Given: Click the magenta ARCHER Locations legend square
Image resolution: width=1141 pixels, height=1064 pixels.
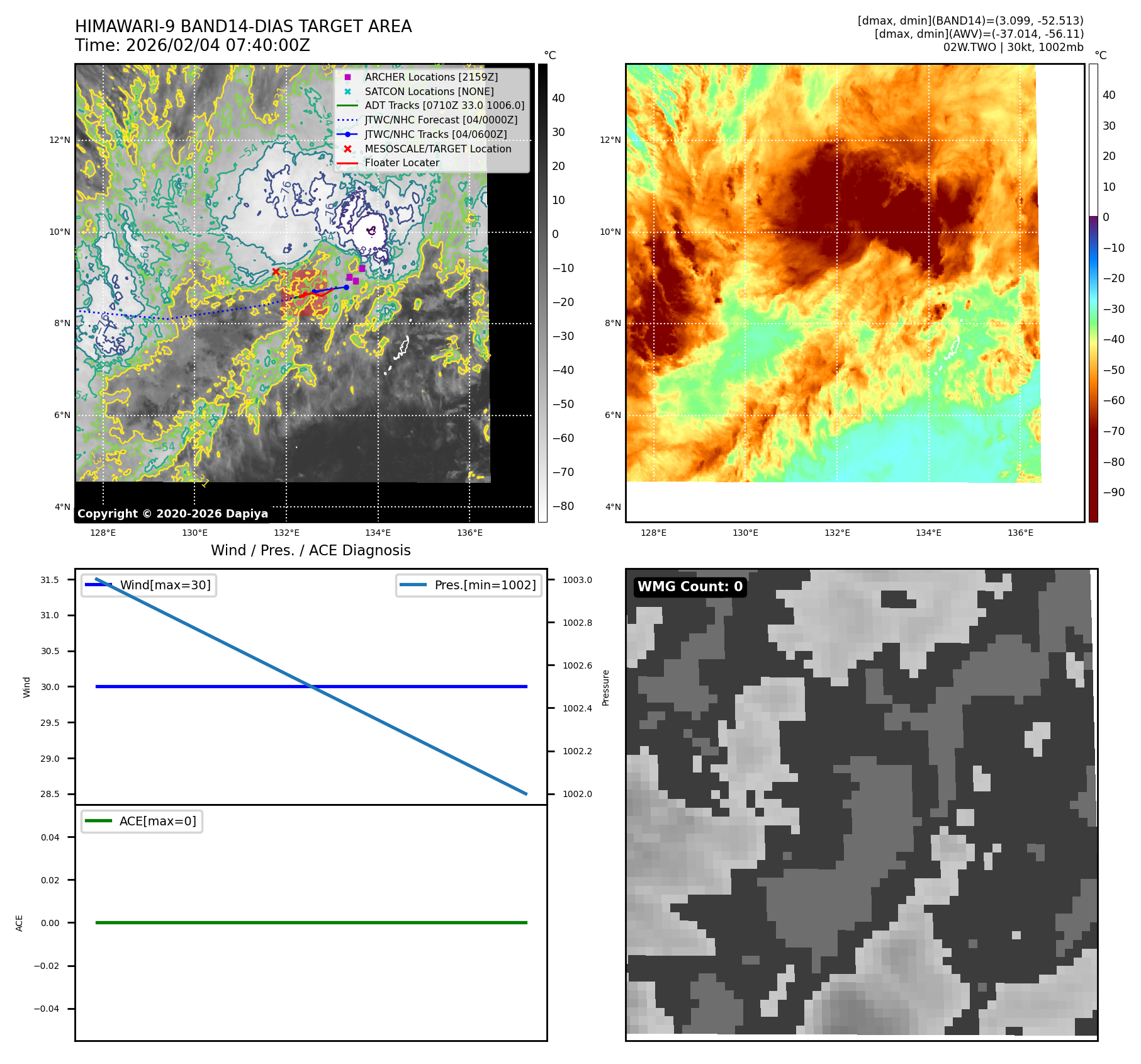Looking at the screenshot, I should coord(347,77).
